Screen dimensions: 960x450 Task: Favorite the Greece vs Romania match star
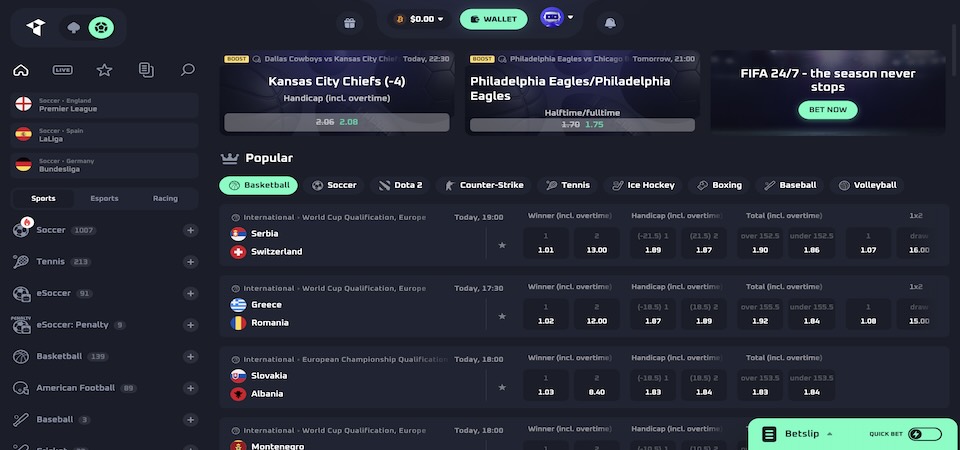pos(502,315)
